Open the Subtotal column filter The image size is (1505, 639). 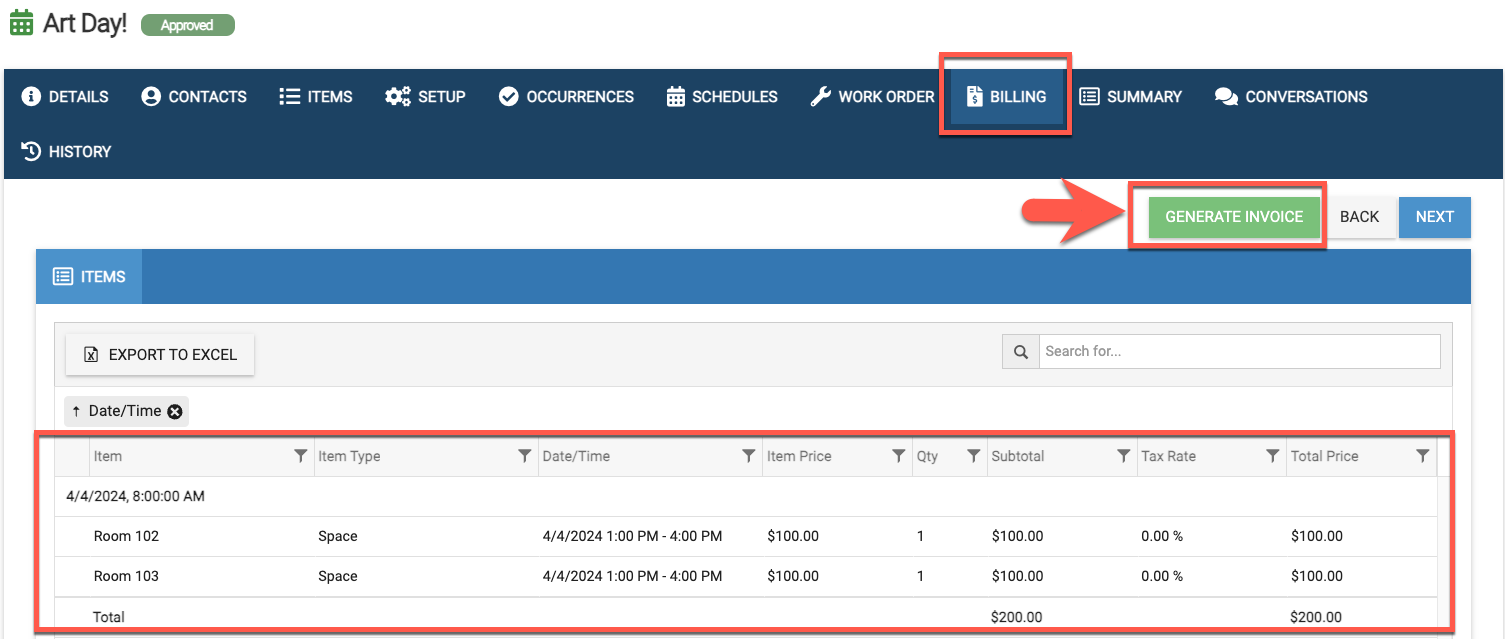[x=1123, y=456]
